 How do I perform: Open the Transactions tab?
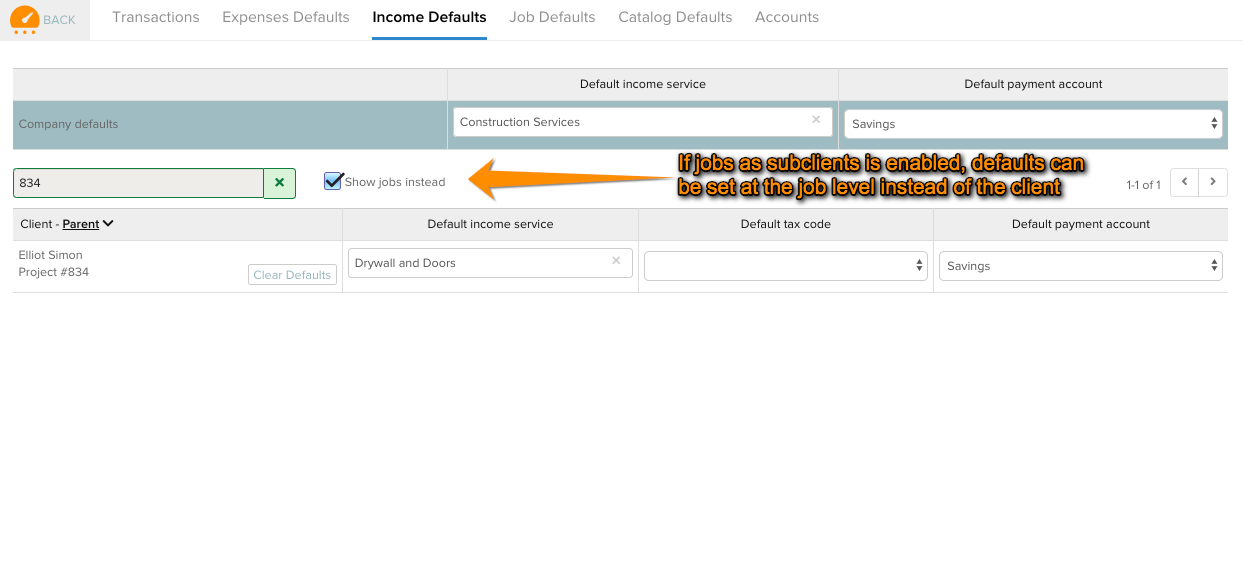(x=156, y=17)
